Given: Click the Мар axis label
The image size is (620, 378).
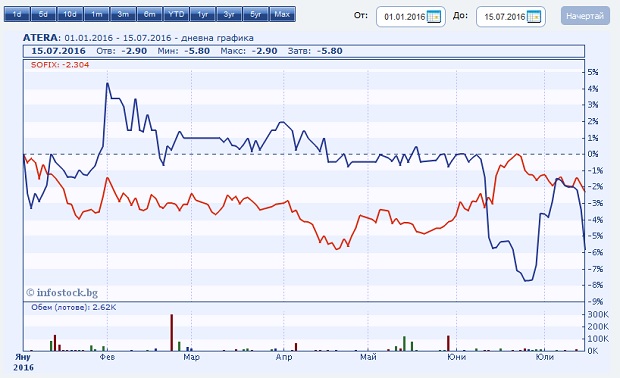Looking at the screenshot, I should [191, 357].
